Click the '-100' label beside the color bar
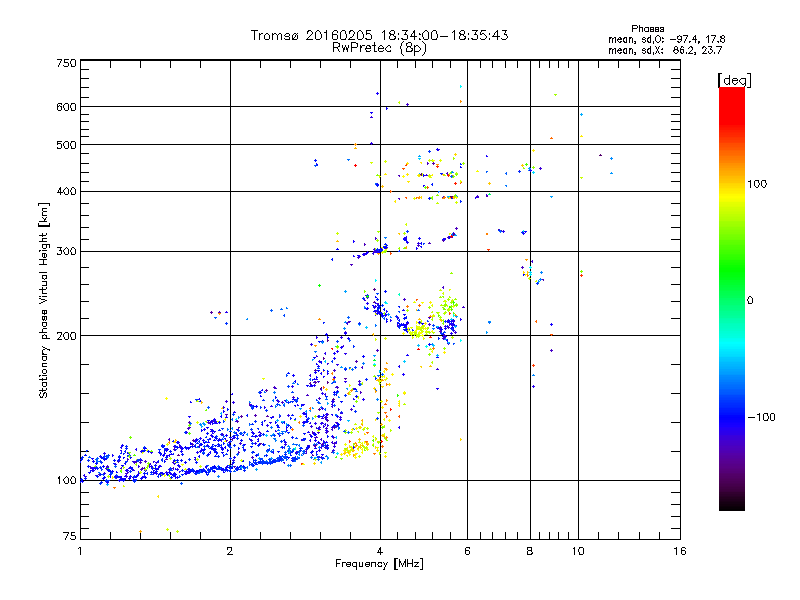This screenshot has width=800, height=600. click(761, 417)
